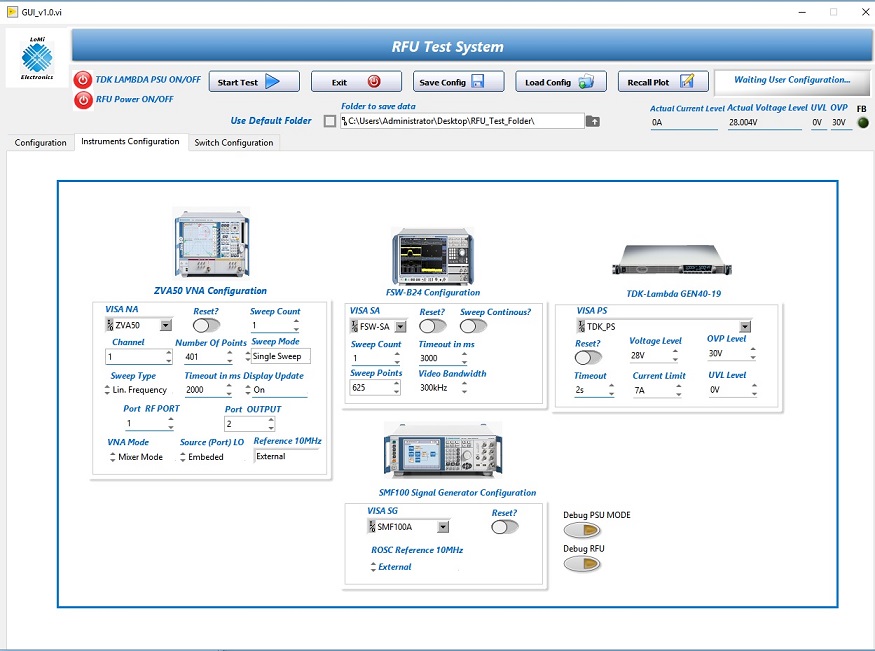The width and height of the screenshot is (875, 651).
Task: Click the ZVA50 VNA instrument image
Action: click(211, 244)
